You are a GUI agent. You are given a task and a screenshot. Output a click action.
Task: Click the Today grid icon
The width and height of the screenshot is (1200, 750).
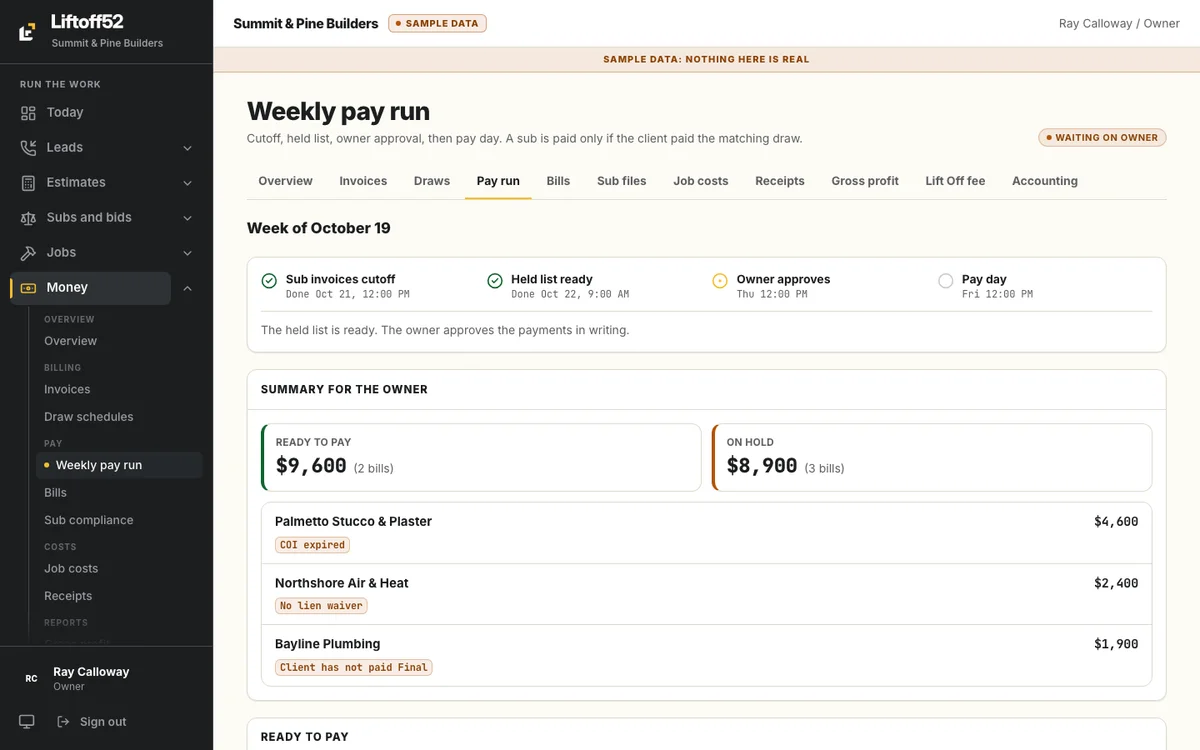(28, 113)
